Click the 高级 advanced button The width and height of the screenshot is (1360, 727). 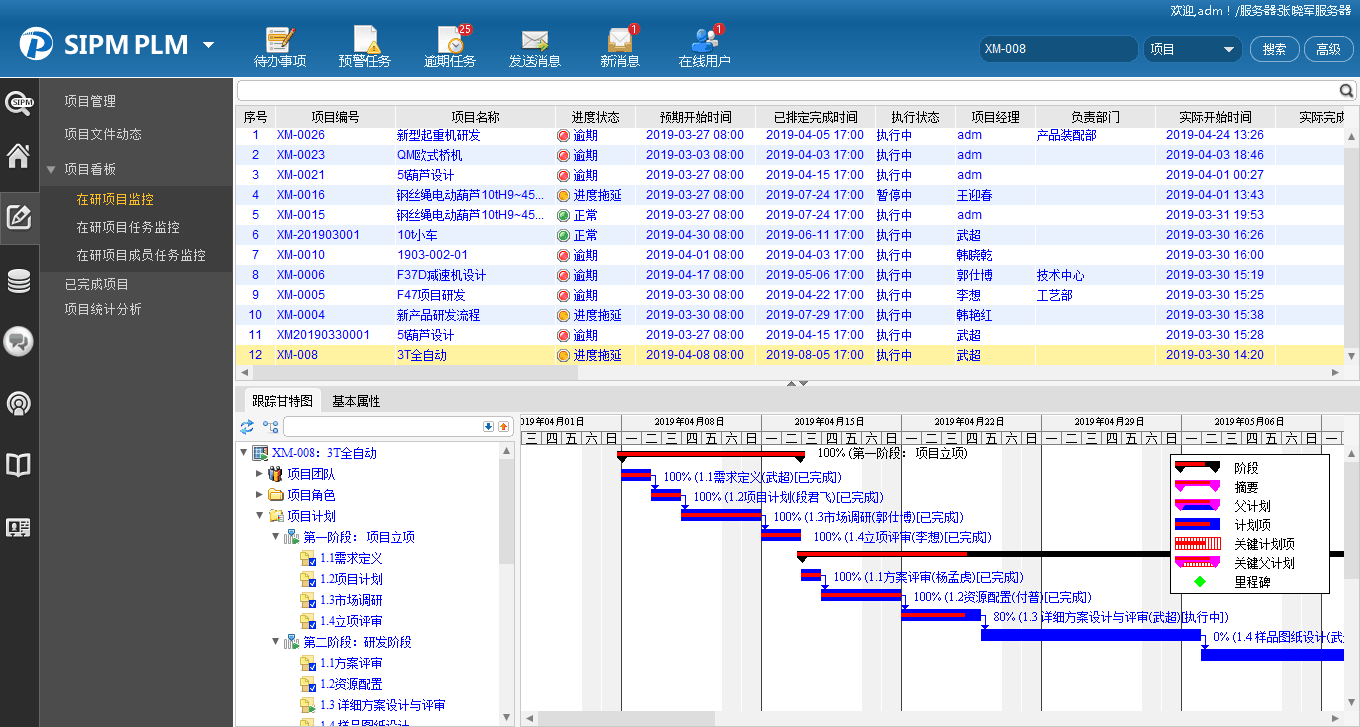[x=1328, y=49]
